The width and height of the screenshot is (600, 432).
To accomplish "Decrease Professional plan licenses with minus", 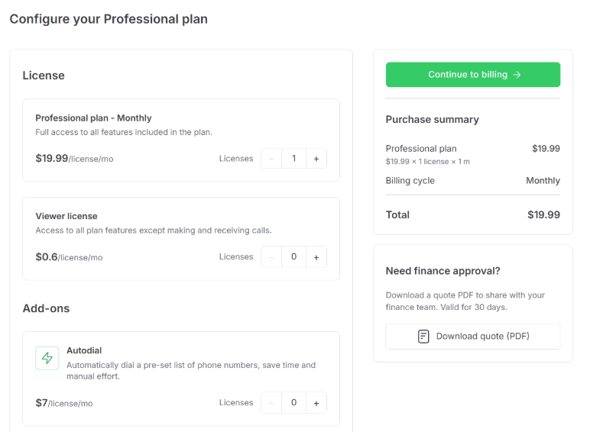I will [272, 158].
